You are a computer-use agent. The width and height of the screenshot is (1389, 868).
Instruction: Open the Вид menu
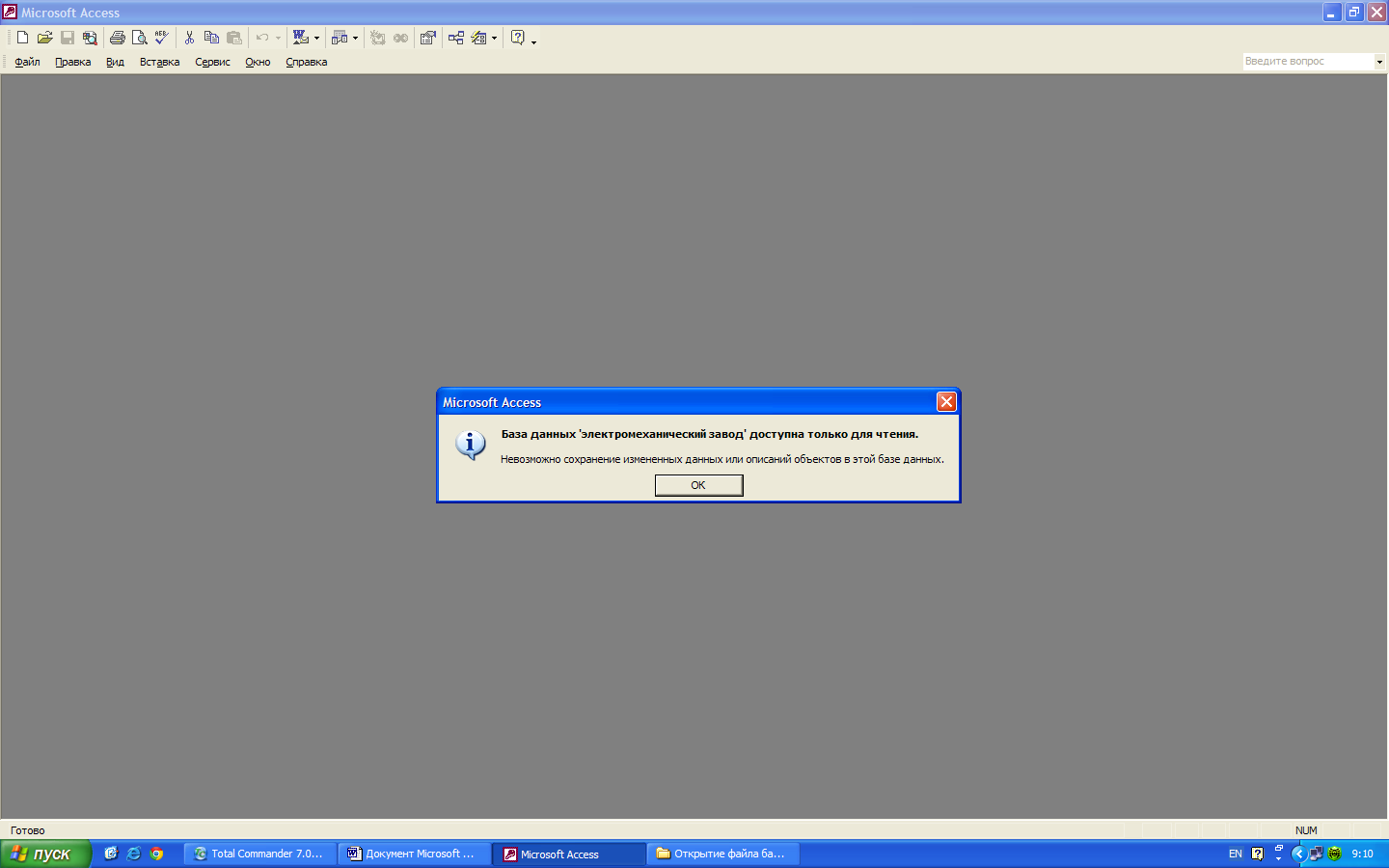[x=115, y=62]
